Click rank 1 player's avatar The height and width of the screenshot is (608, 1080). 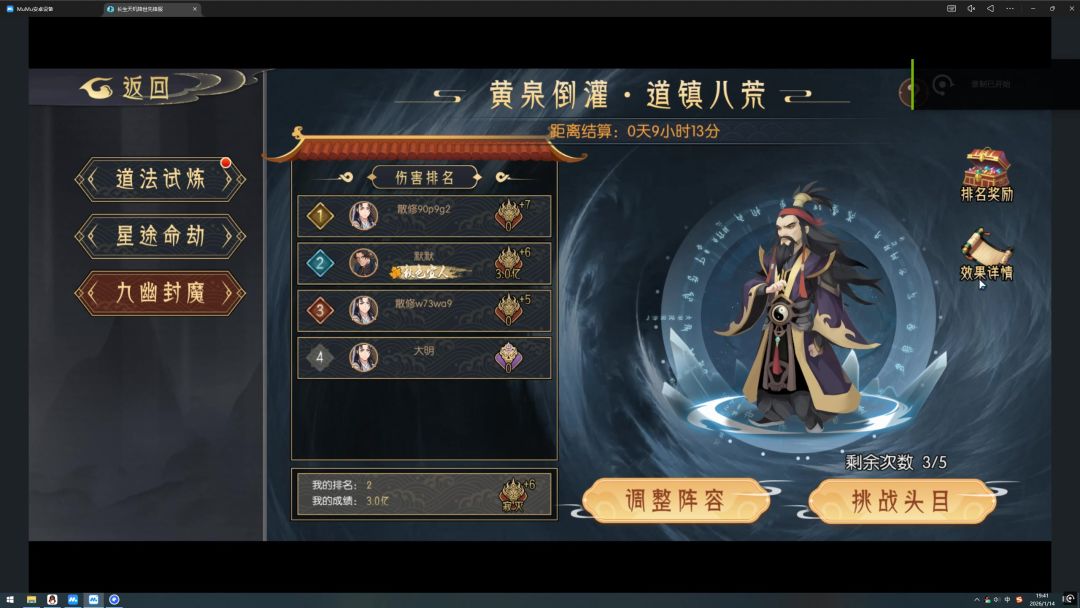(x=363, y=216)
